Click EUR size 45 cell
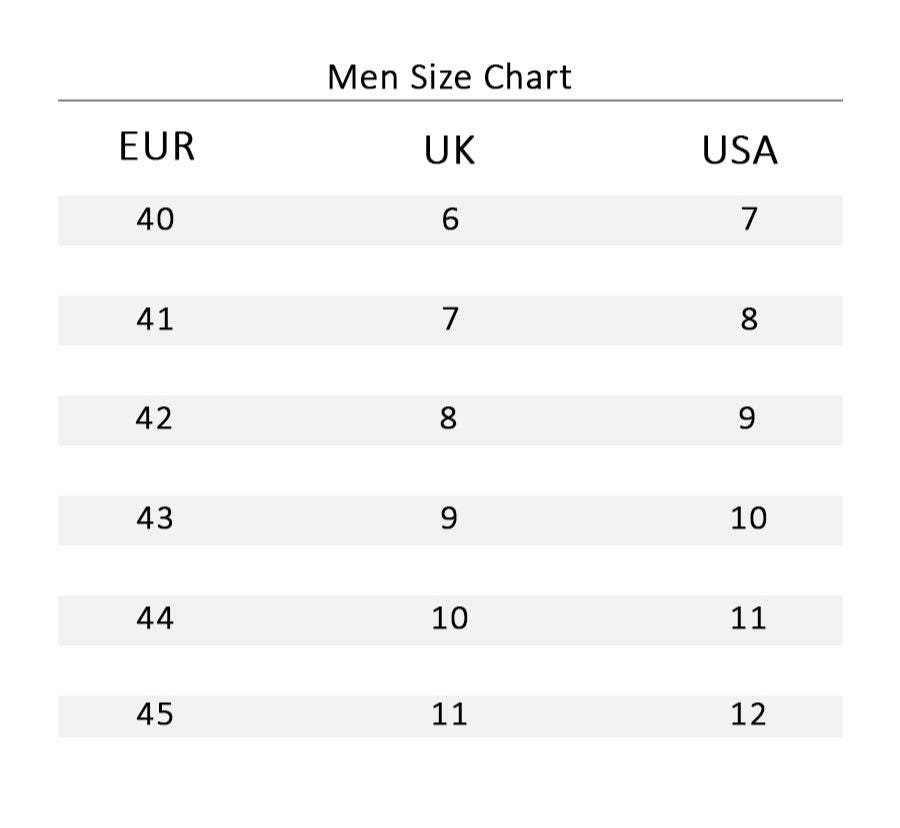 154,715
